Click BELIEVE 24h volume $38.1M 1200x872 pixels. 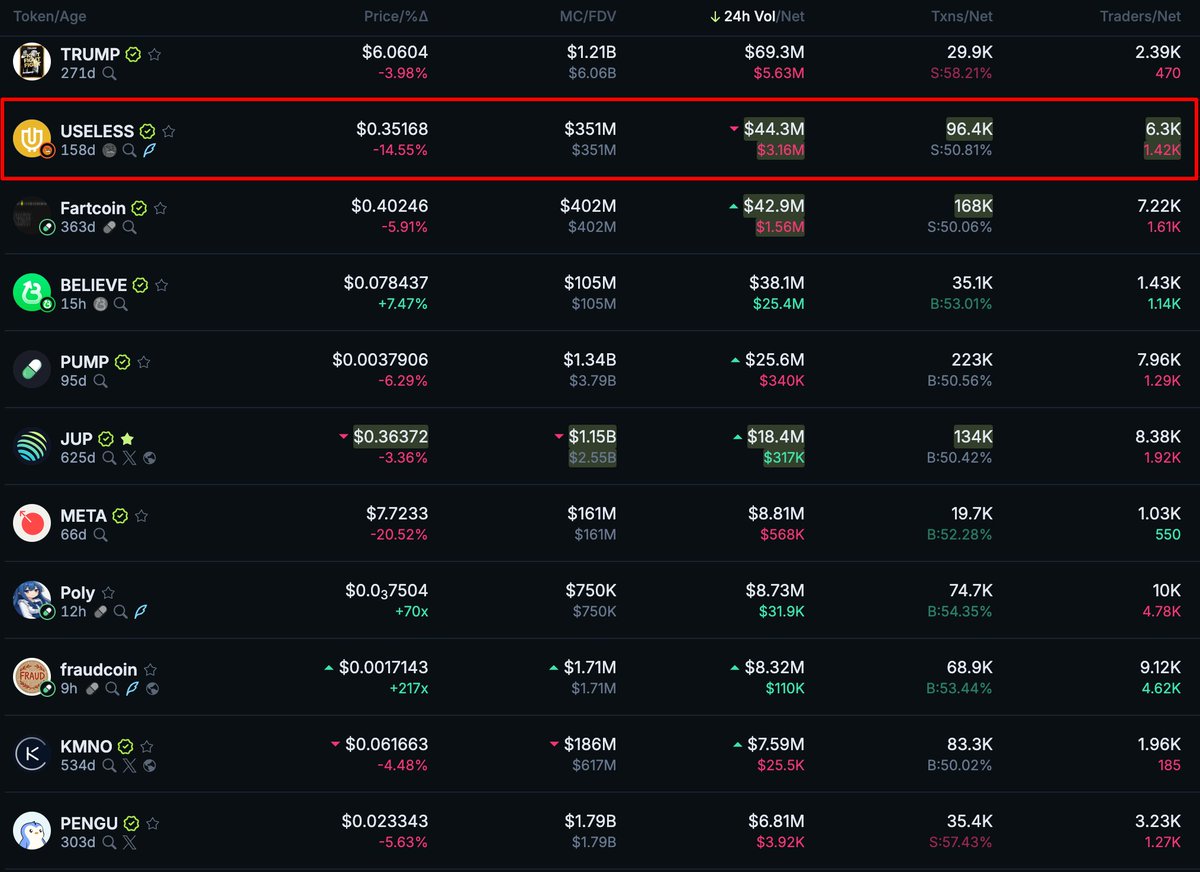pyautogui.click(x=776, y=284)
